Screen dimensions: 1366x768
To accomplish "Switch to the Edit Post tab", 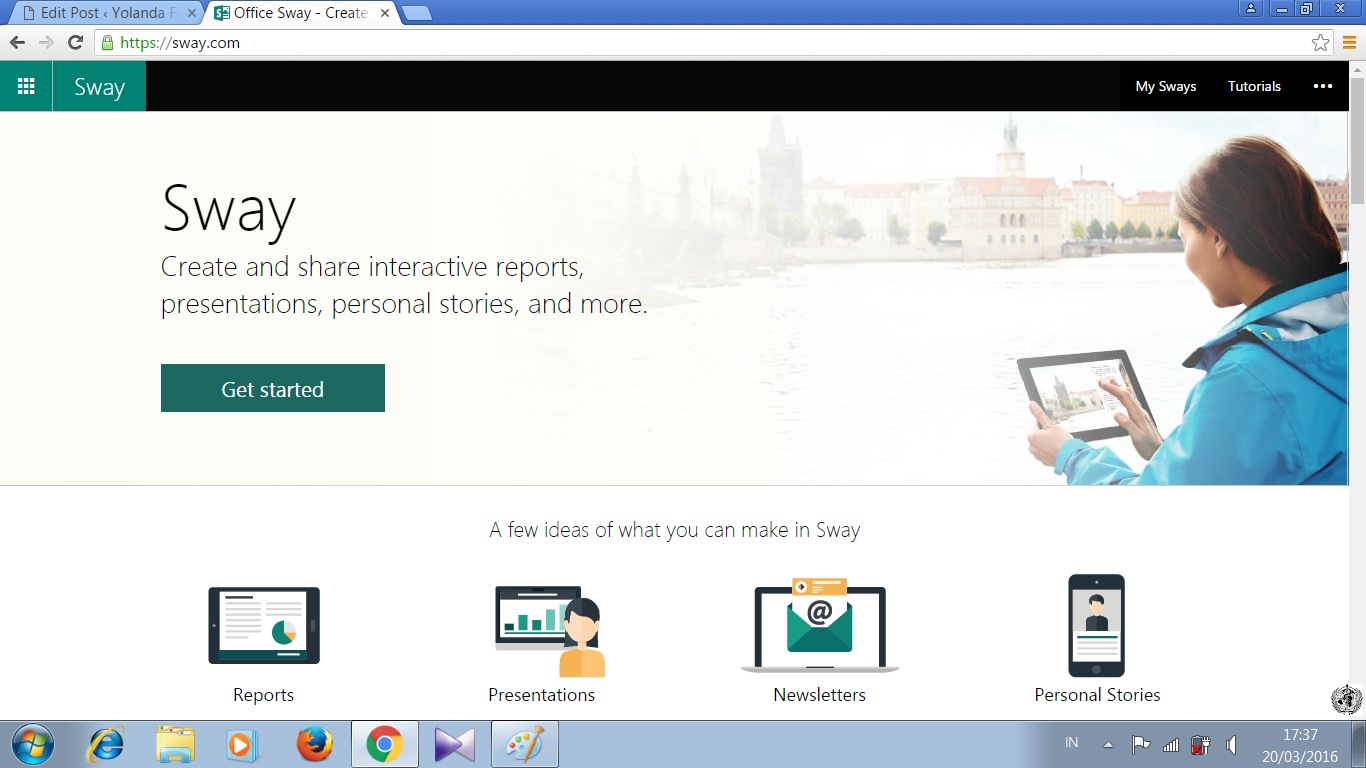I will tap(105, 13).
